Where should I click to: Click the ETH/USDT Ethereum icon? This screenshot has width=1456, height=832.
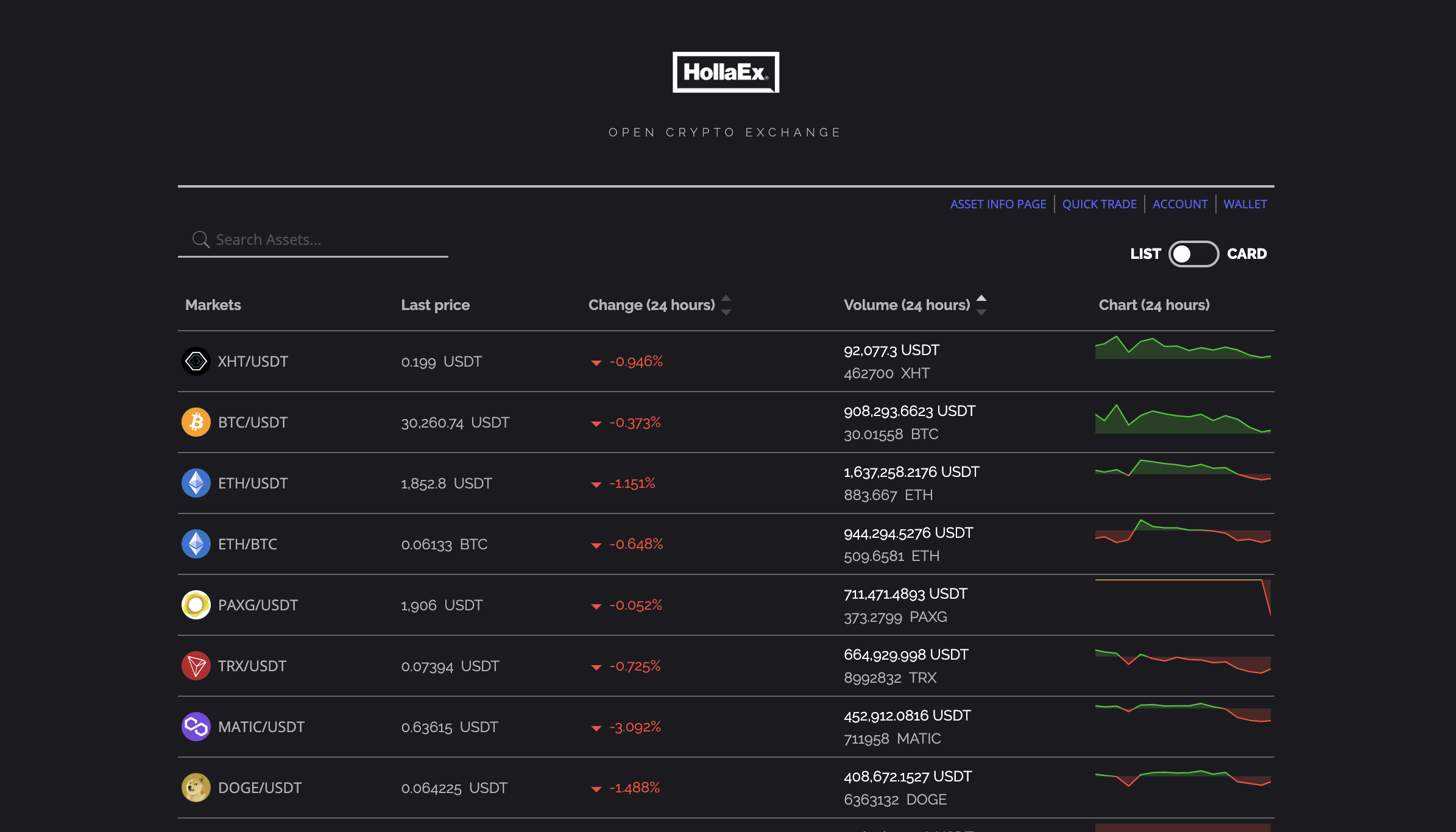click(x=196, y=483)
